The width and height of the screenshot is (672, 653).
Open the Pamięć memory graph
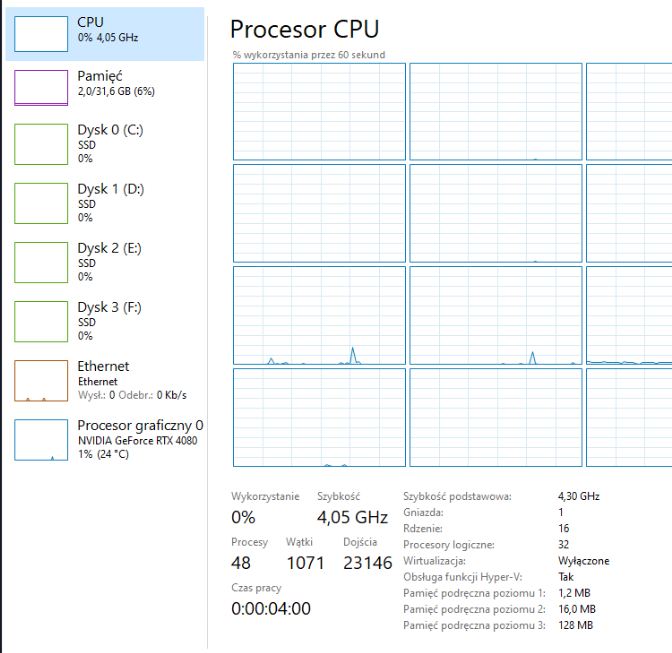click(41, 87)
